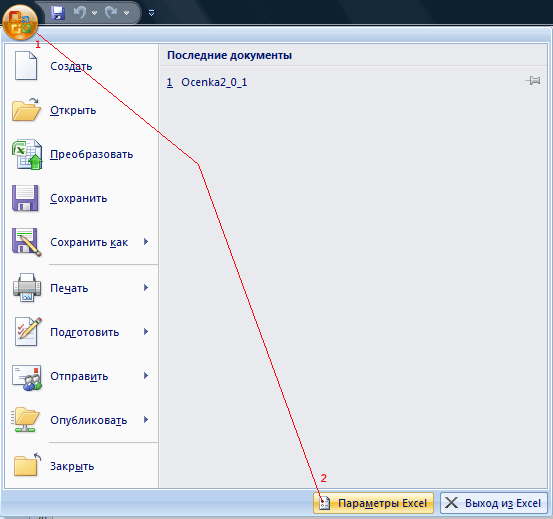The height and width of the screenshot is (519, 553).
Task: Open recent document Ocenka2_0_1
Action: (214, 82)
